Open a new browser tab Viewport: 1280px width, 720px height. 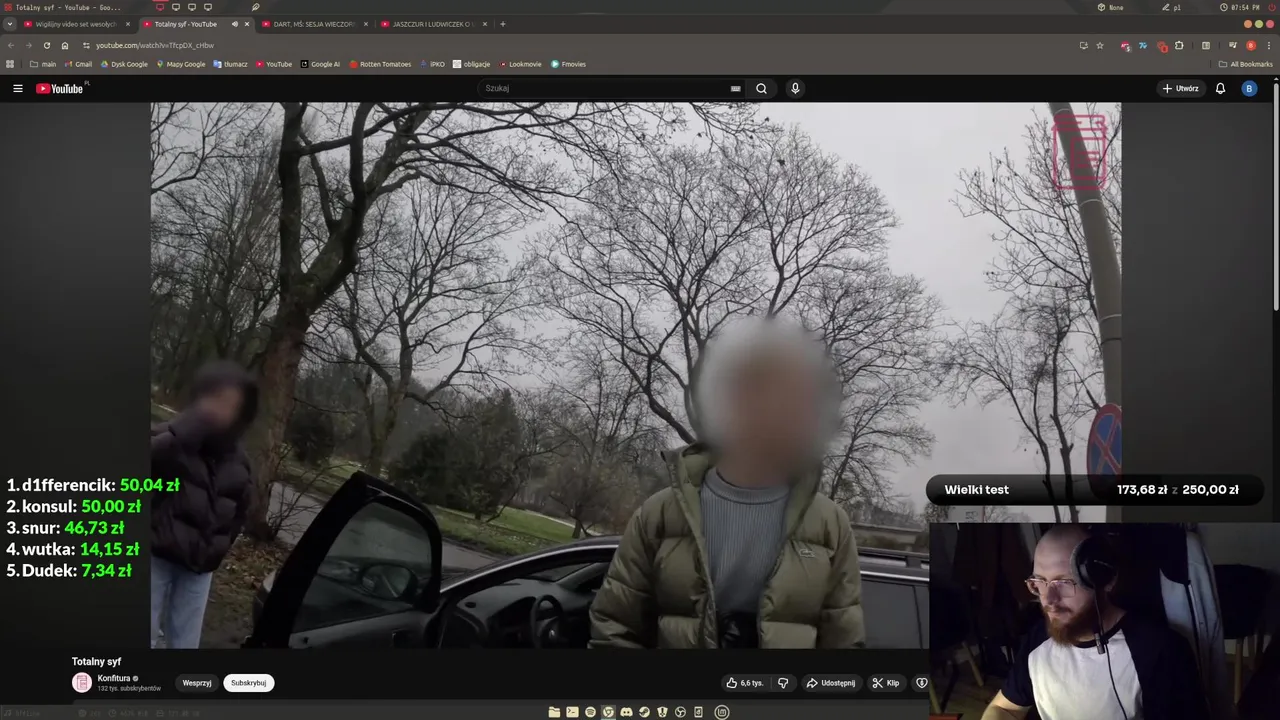point(503,24)
